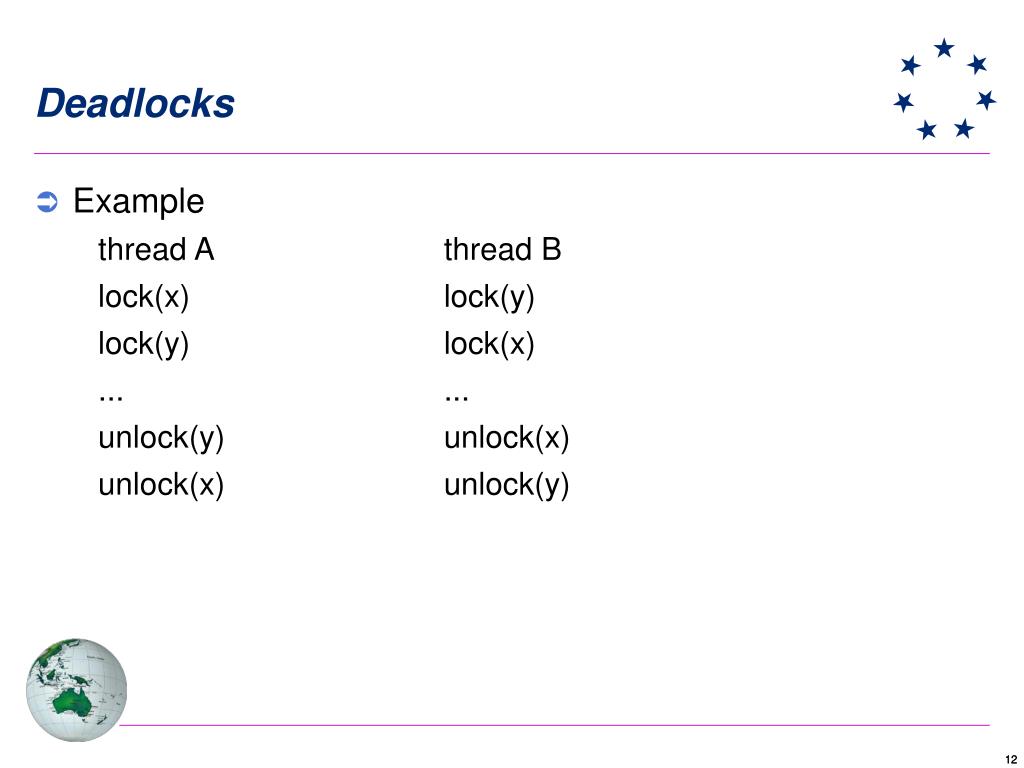Click lock(y) under thread A
This screenshot has height=768, width=1024.
coord(144,344)
